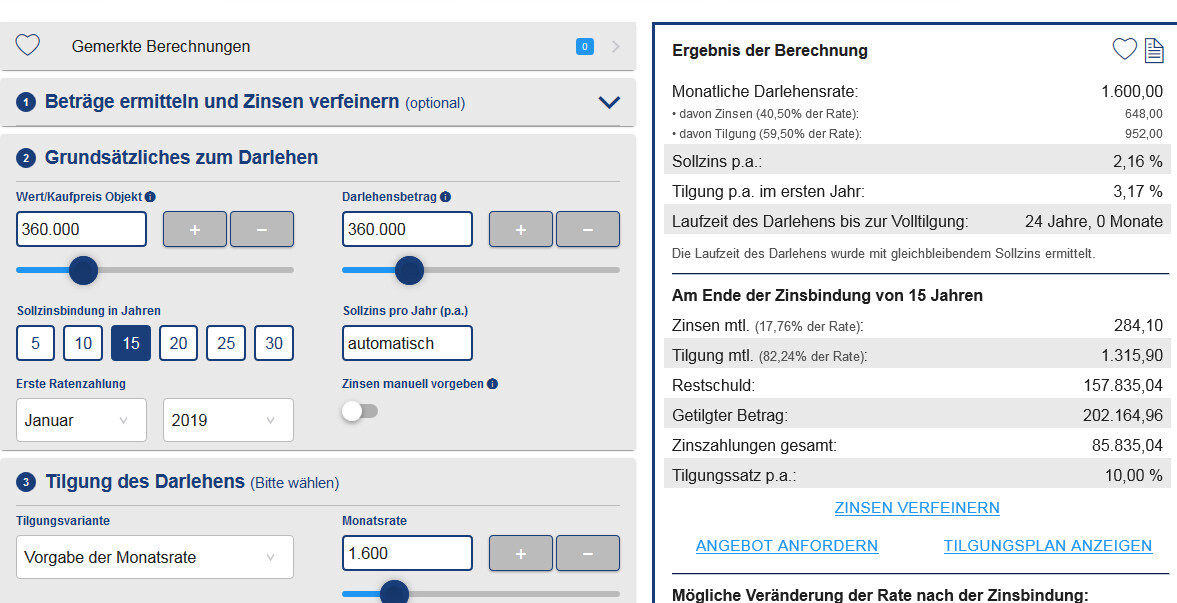Viewport: 1177px width, 603px height.
Task: Expand Beträge ermitteln und Zinsen verfeinern section
Action: (608, 102)
